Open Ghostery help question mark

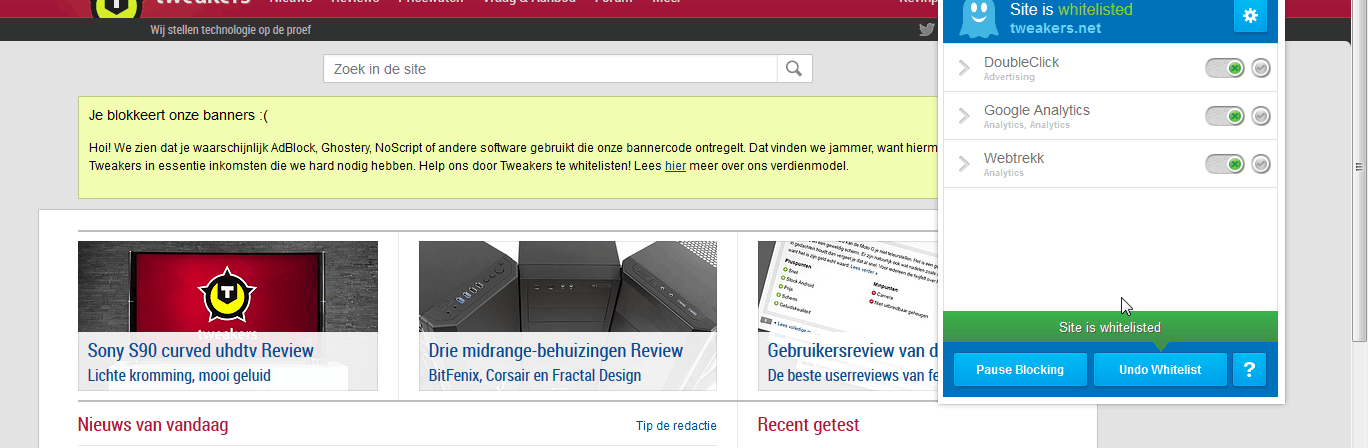coord(1249,369)
